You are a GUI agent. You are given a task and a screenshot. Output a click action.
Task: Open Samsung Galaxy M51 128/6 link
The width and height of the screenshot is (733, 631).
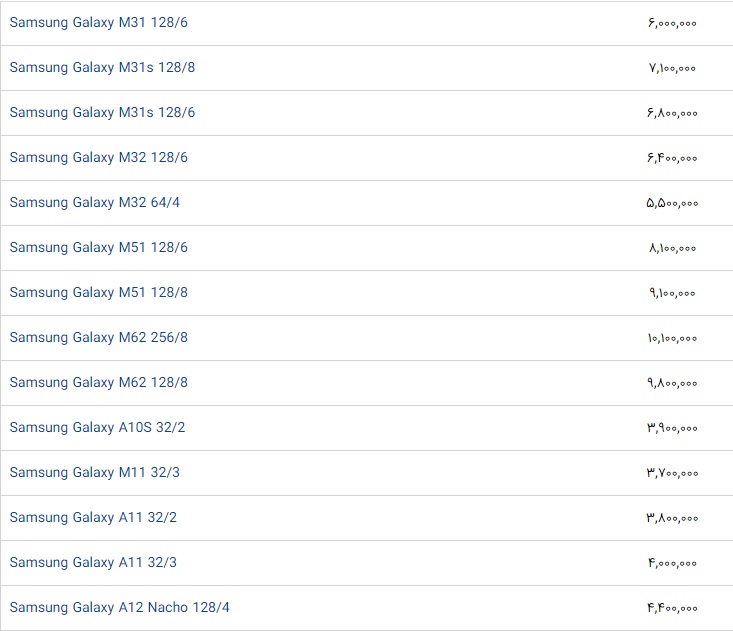(99, 247)
